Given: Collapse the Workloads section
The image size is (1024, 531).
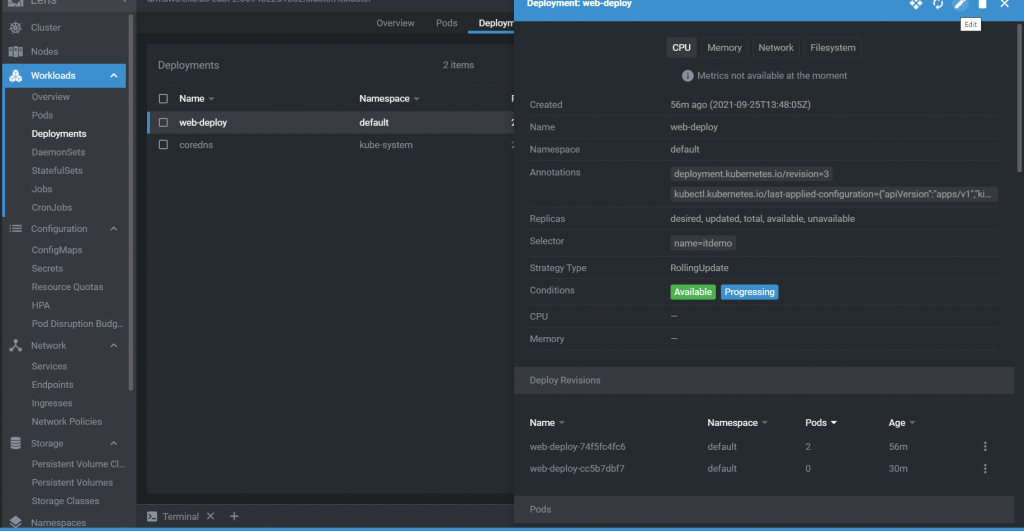Looking at the screenshot, I should tap(114, 76).
